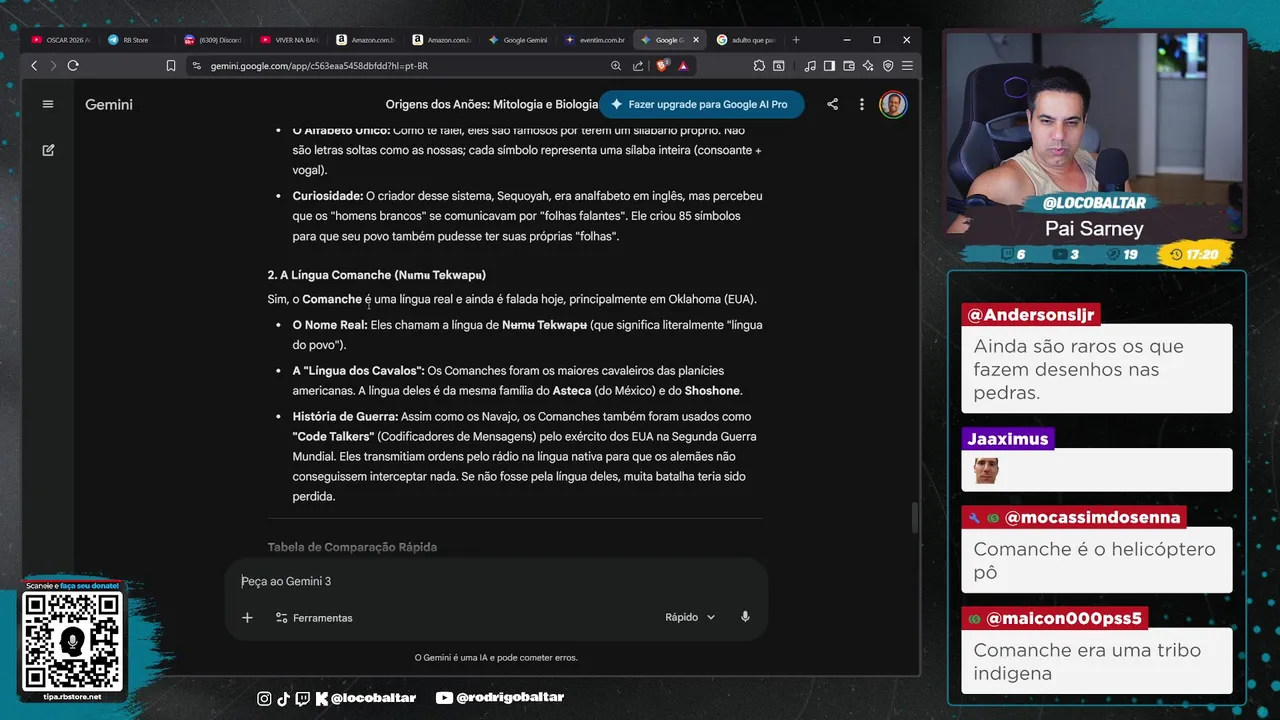Click the bold term "Code Talkers"
The width and height of the screenshot is (1280, 720).
tap(333, 436)
